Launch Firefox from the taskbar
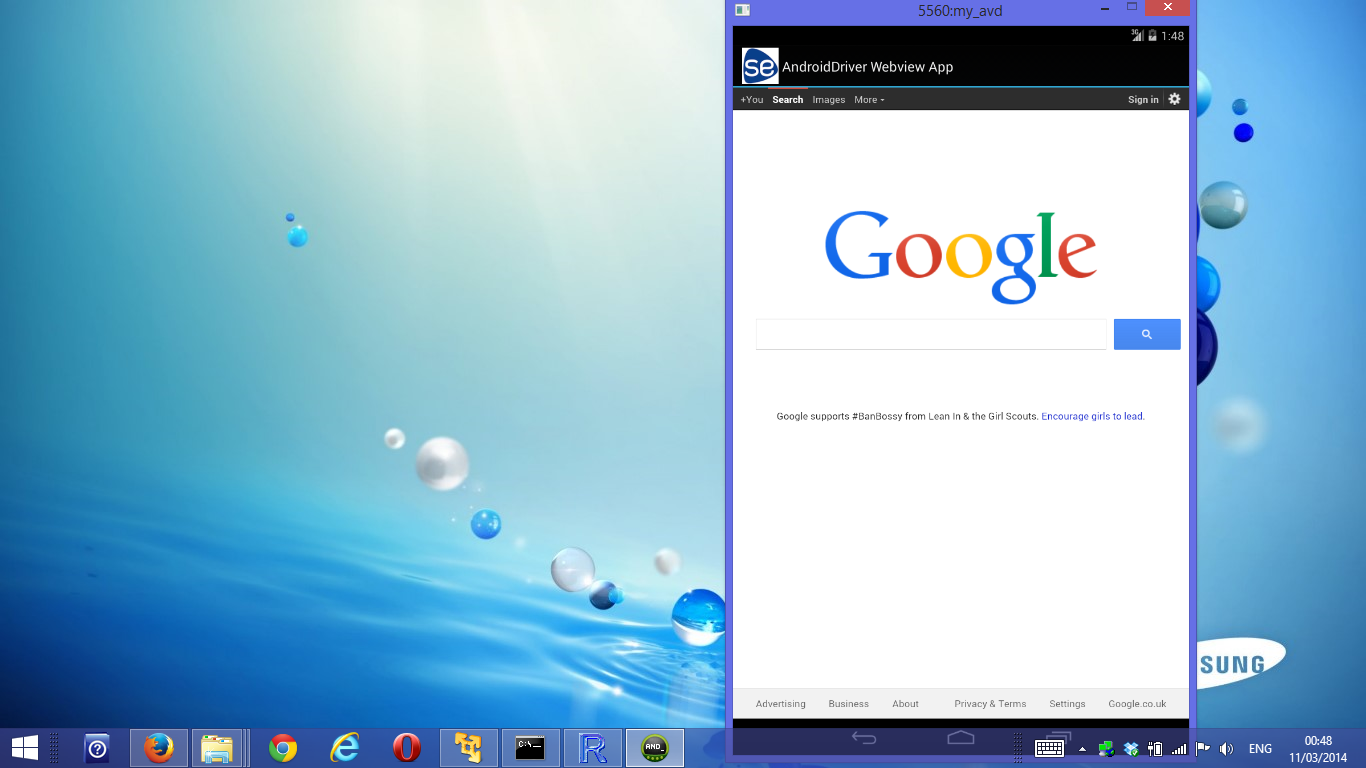1366x768 pixels. (x=158, y=748)
